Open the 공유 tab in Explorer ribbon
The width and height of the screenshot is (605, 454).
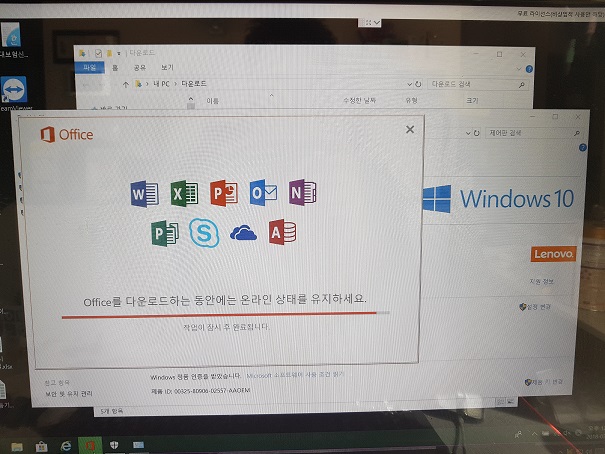pos(140,68)
